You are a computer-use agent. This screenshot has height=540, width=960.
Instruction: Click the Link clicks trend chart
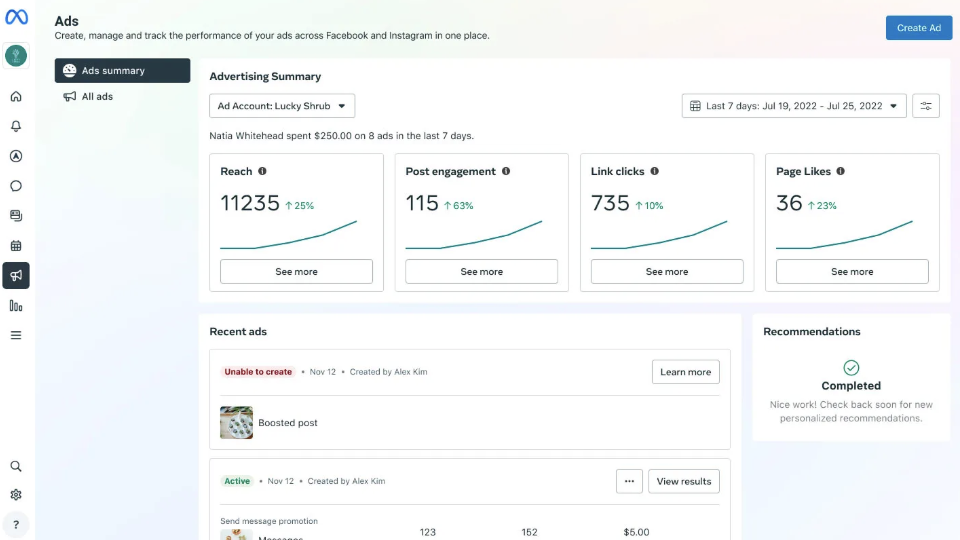[x=659, y=235]
